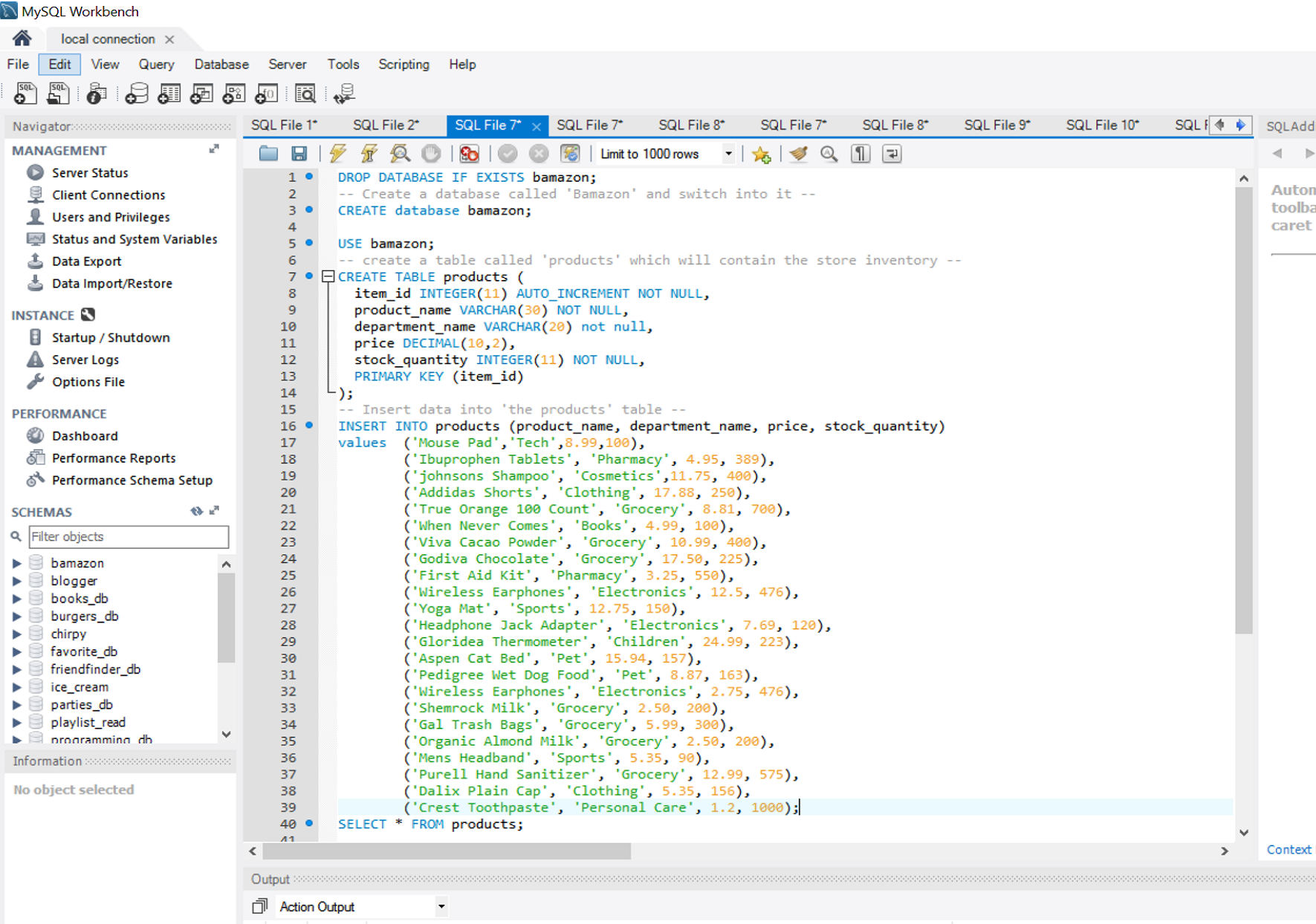This screenshot has width=1316, height=924.
Task: Search table data icon in main toolbar
Action: click(x=305, y=93)
